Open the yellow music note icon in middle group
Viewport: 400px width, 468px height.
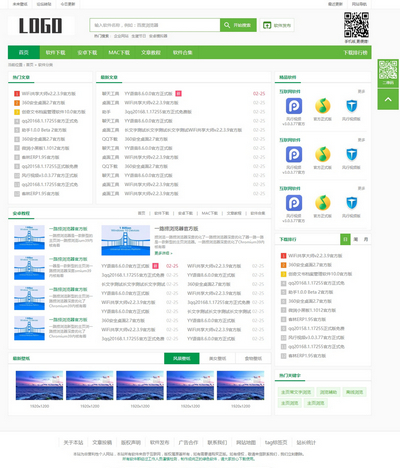(x=323, y=154)
